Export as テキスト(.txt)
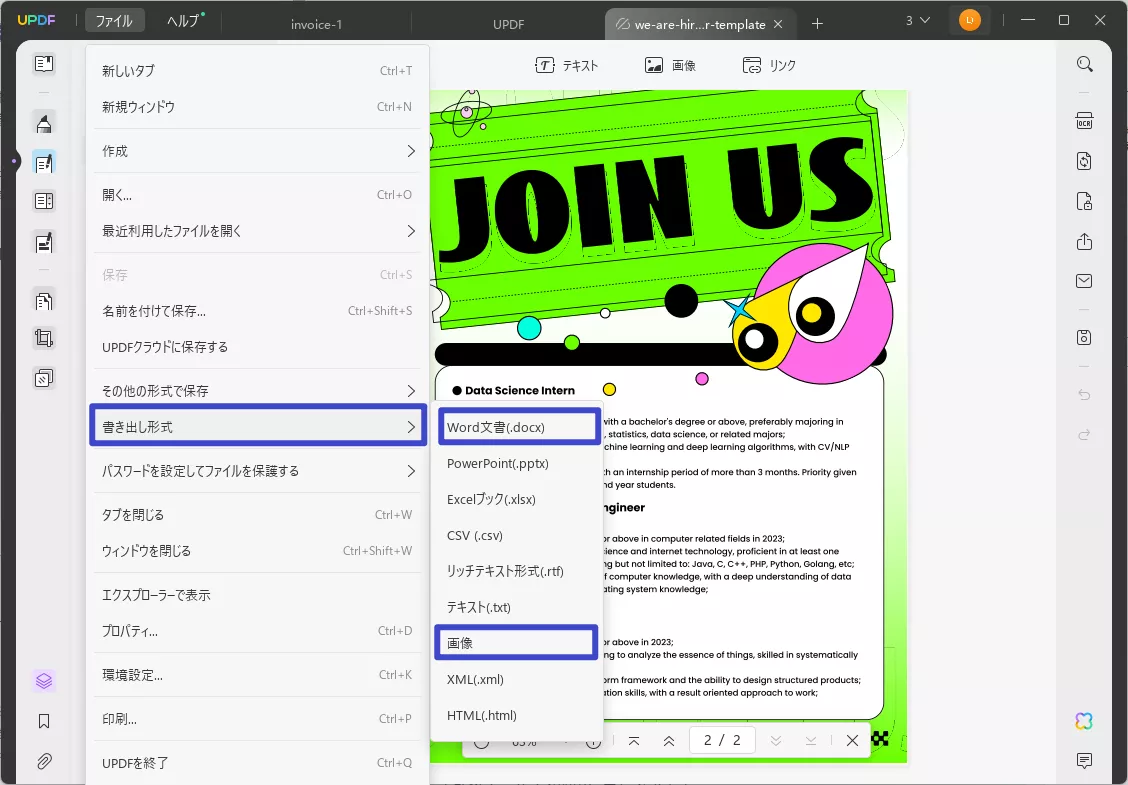The width and height of the screenshot is (1128, 785). (517, 607)
